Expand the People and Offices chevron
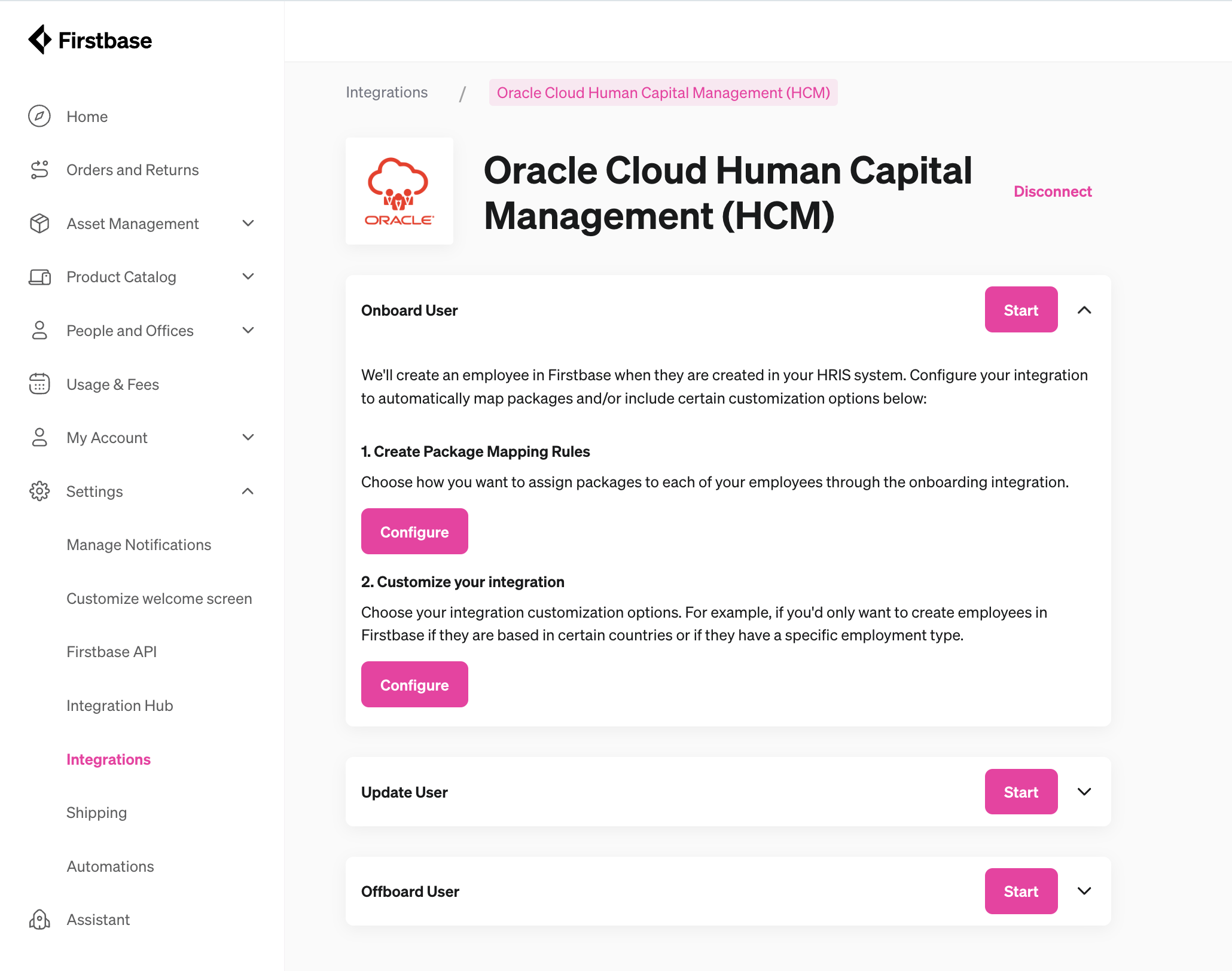Viewport: 1232px width, 971px height. (248, 330)
